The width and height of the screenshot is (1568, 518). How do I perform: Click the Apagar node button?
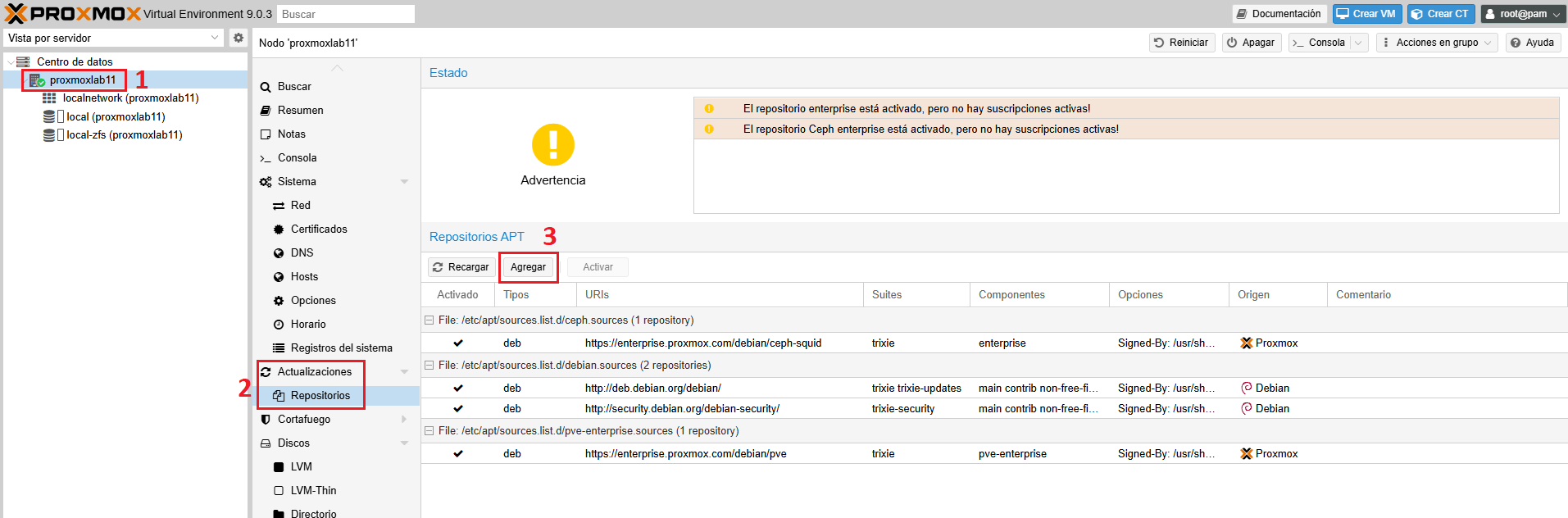coord(1251,43)
